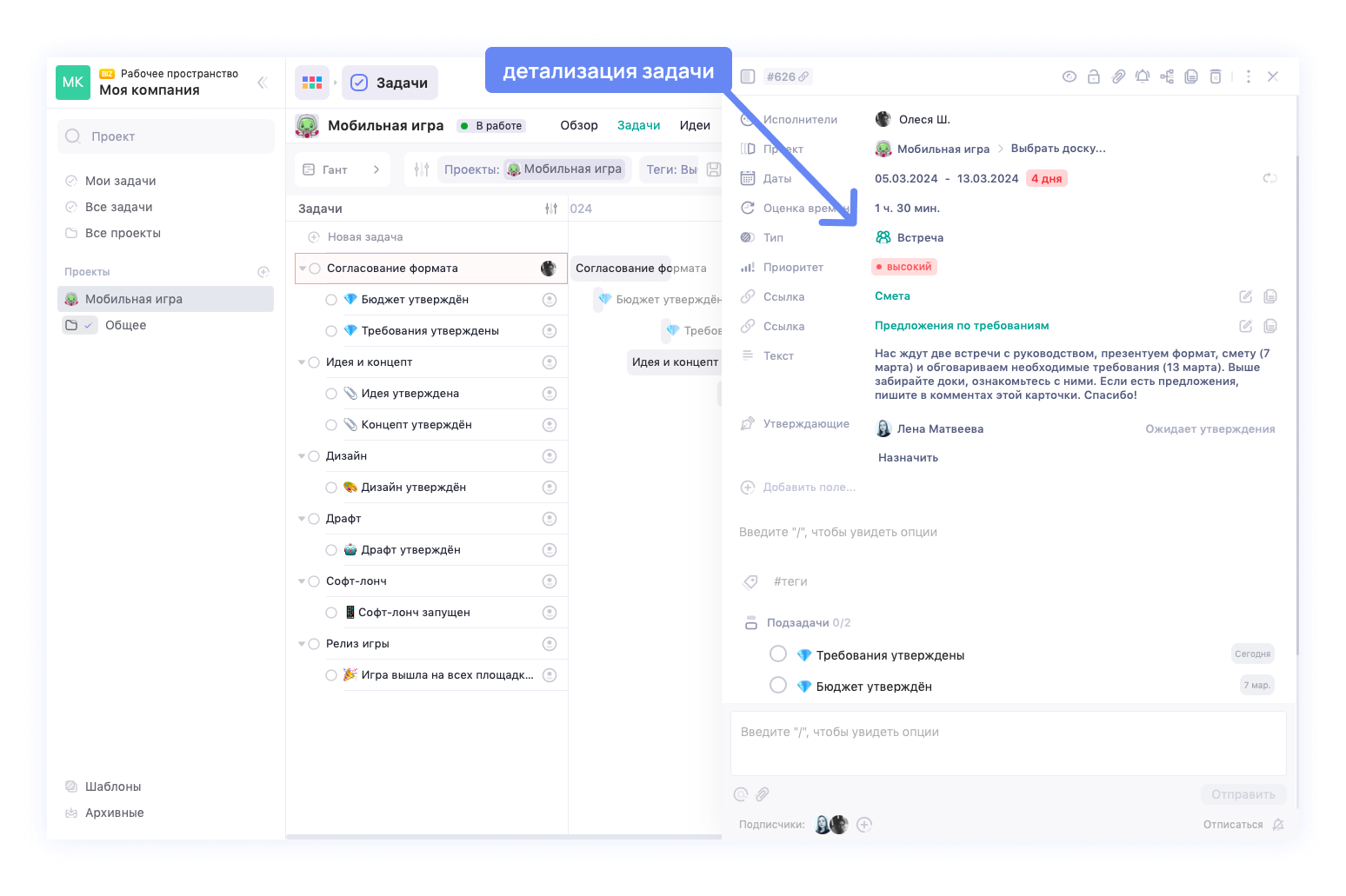1346x896 pixels.
Task: Check off subtask Бюджет утверждён in detail panel
Action: (x=778, y=685)
